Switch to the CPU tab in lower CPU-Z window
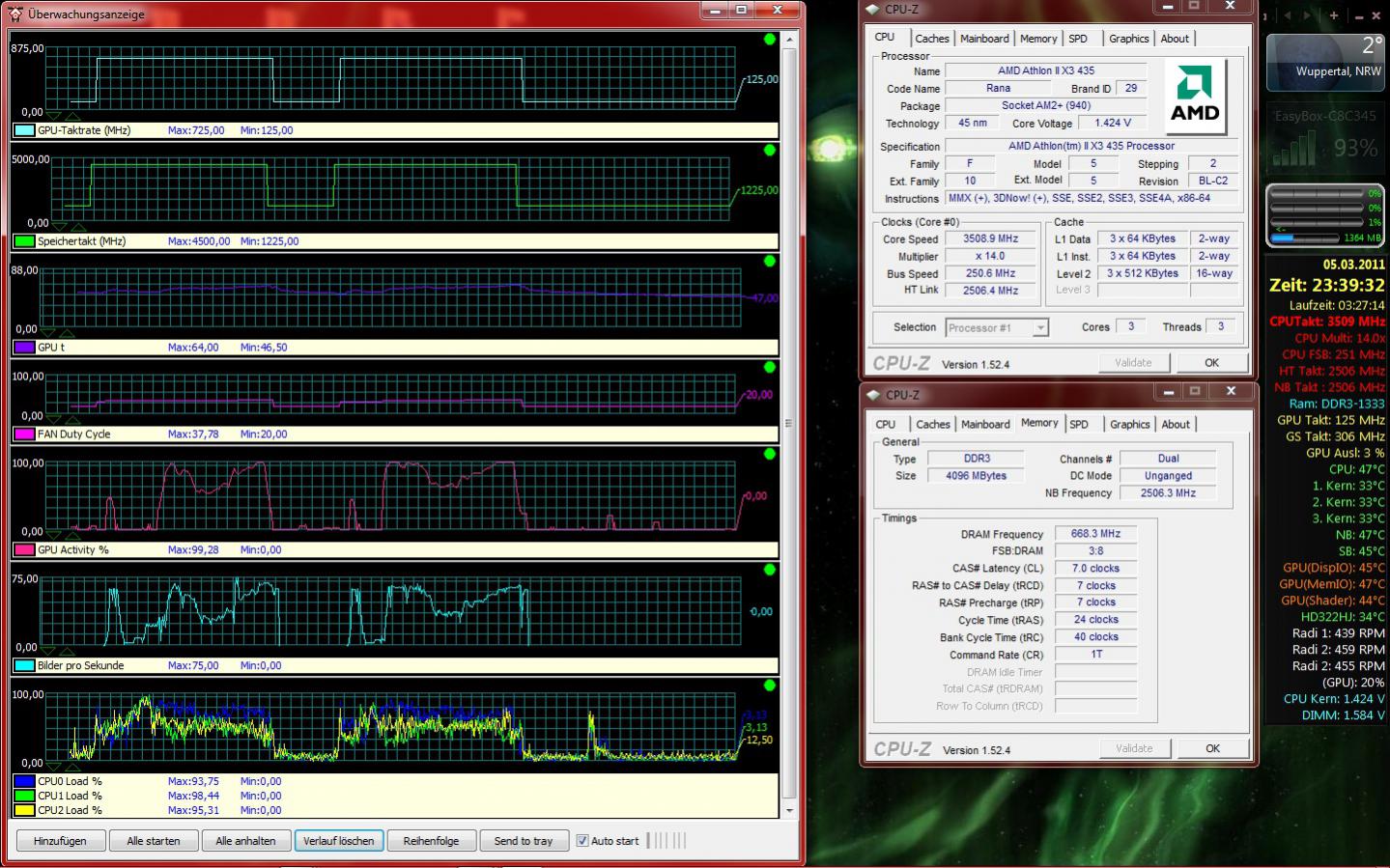 [x=886, y=424]
